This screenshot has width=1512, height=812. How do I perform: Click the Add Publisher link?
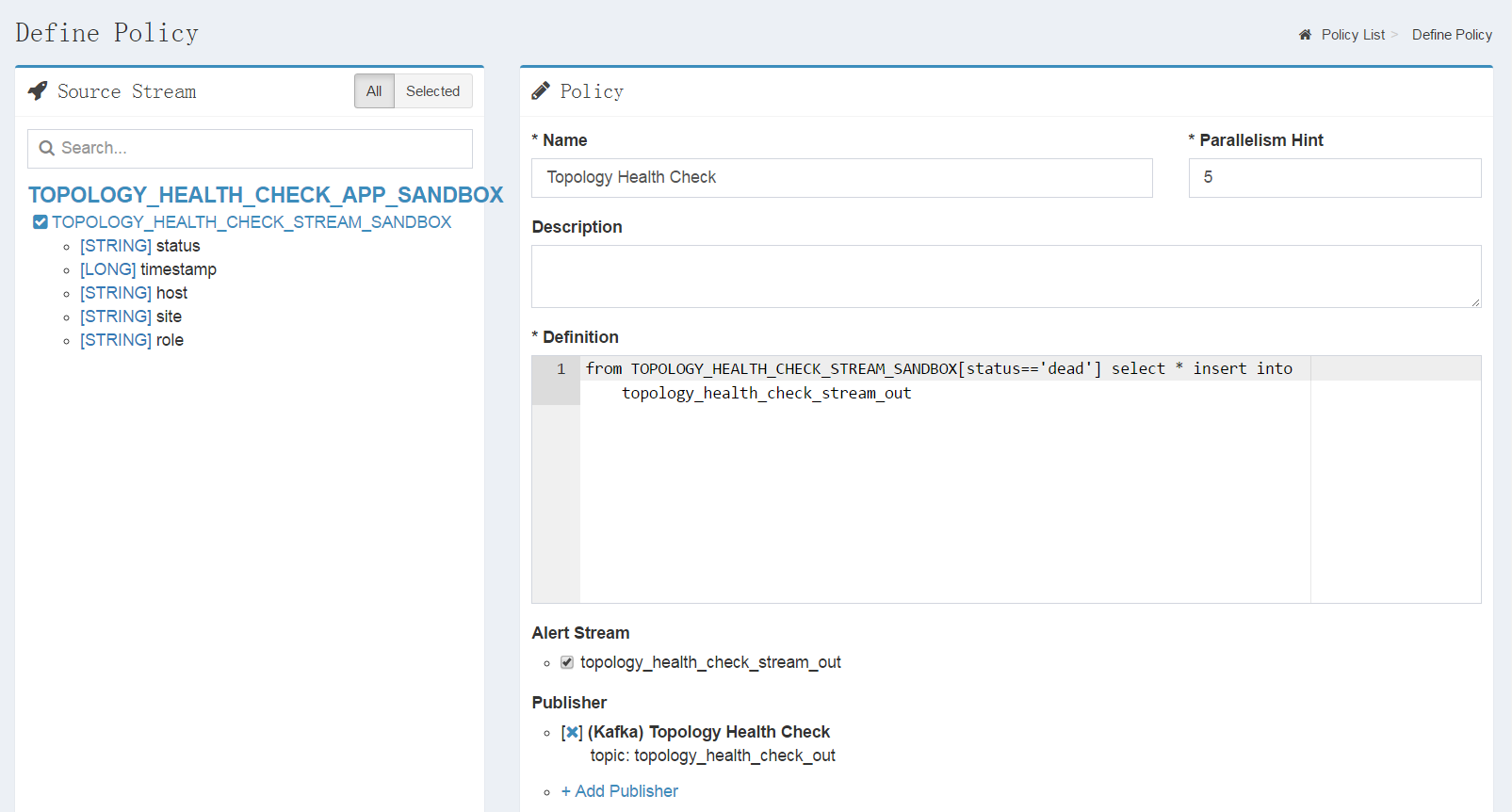620,791
